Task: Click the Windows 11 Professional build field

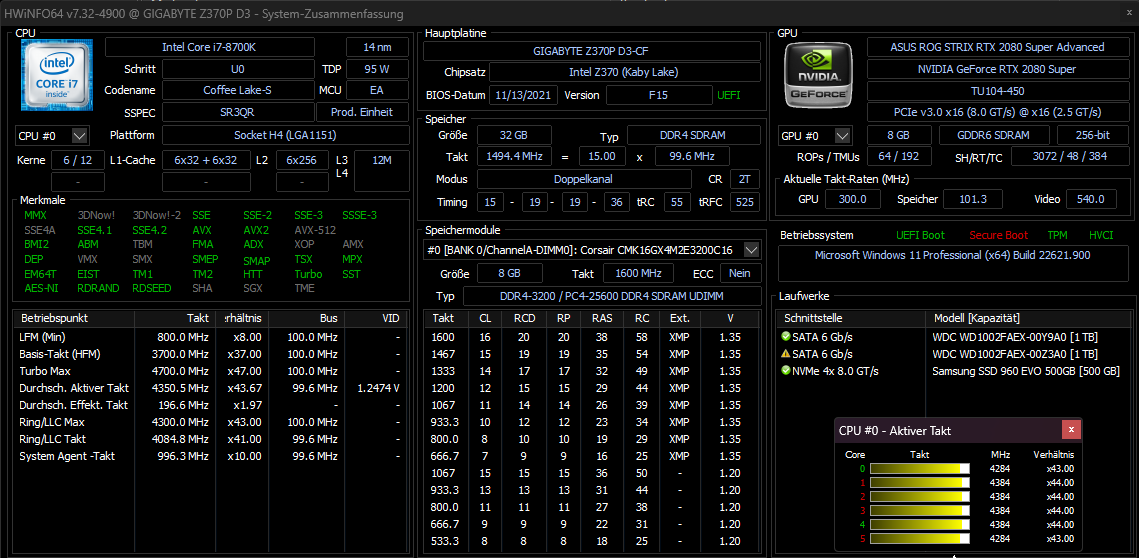Action: click(x=952, y=263)
